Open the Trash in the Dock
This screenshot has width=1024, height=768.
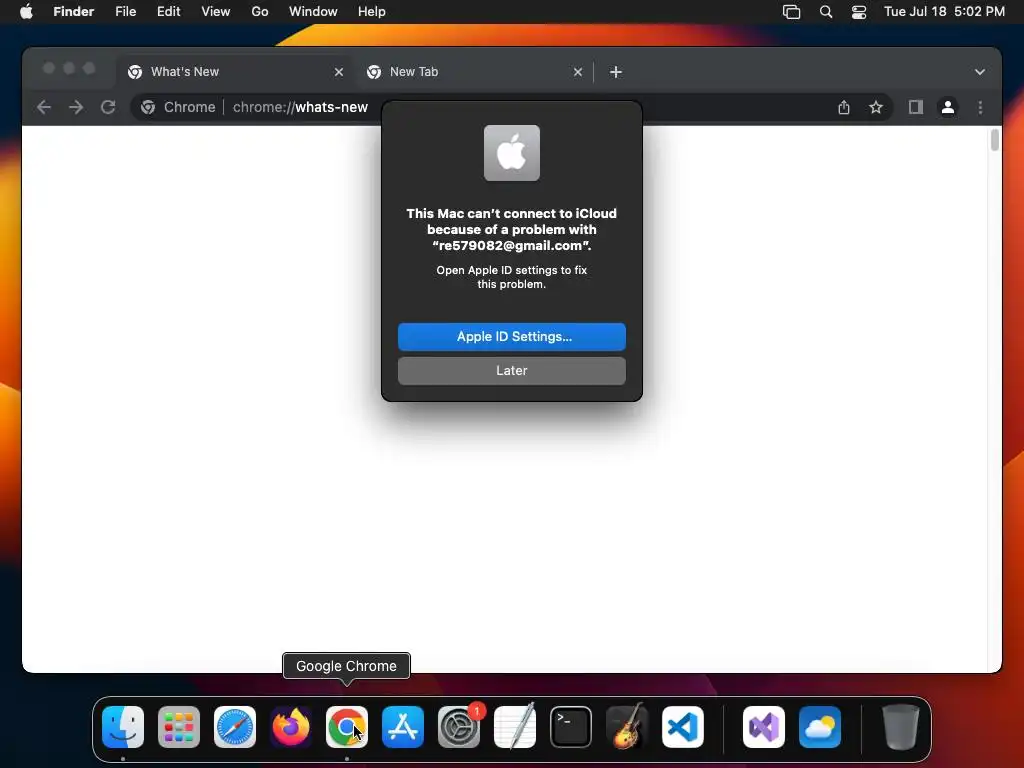click(x=901, y=727)
